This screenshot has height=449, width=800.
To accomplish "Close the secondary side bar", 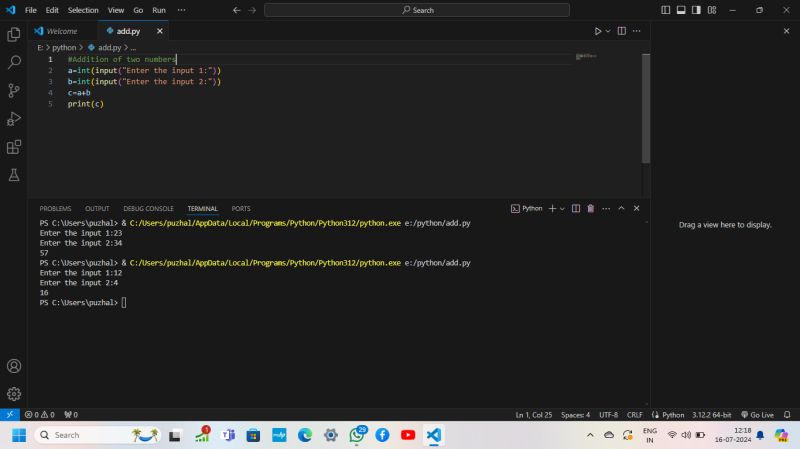I will coord(786,31).
